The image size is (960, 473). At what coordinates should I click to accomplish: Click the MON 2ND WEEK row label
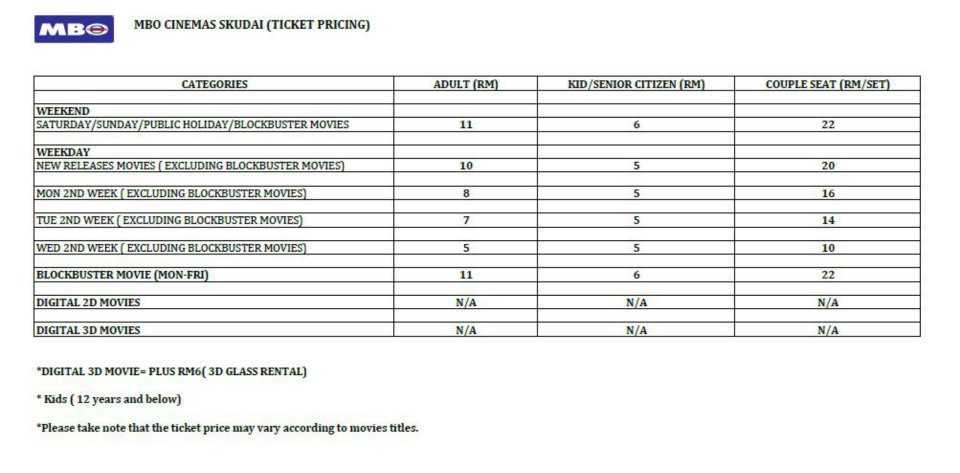pos(171,193)
